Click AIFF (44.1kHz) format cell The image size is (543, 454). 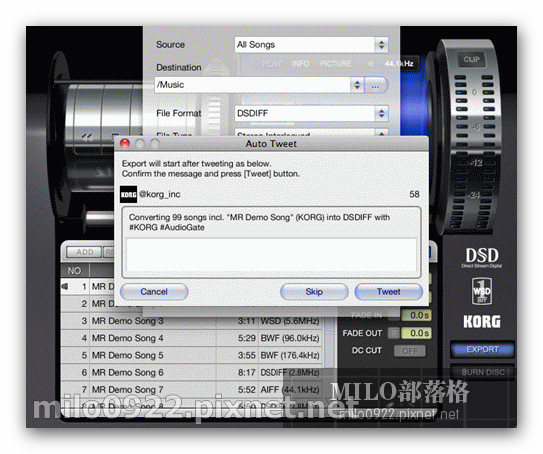click(290, 390)
